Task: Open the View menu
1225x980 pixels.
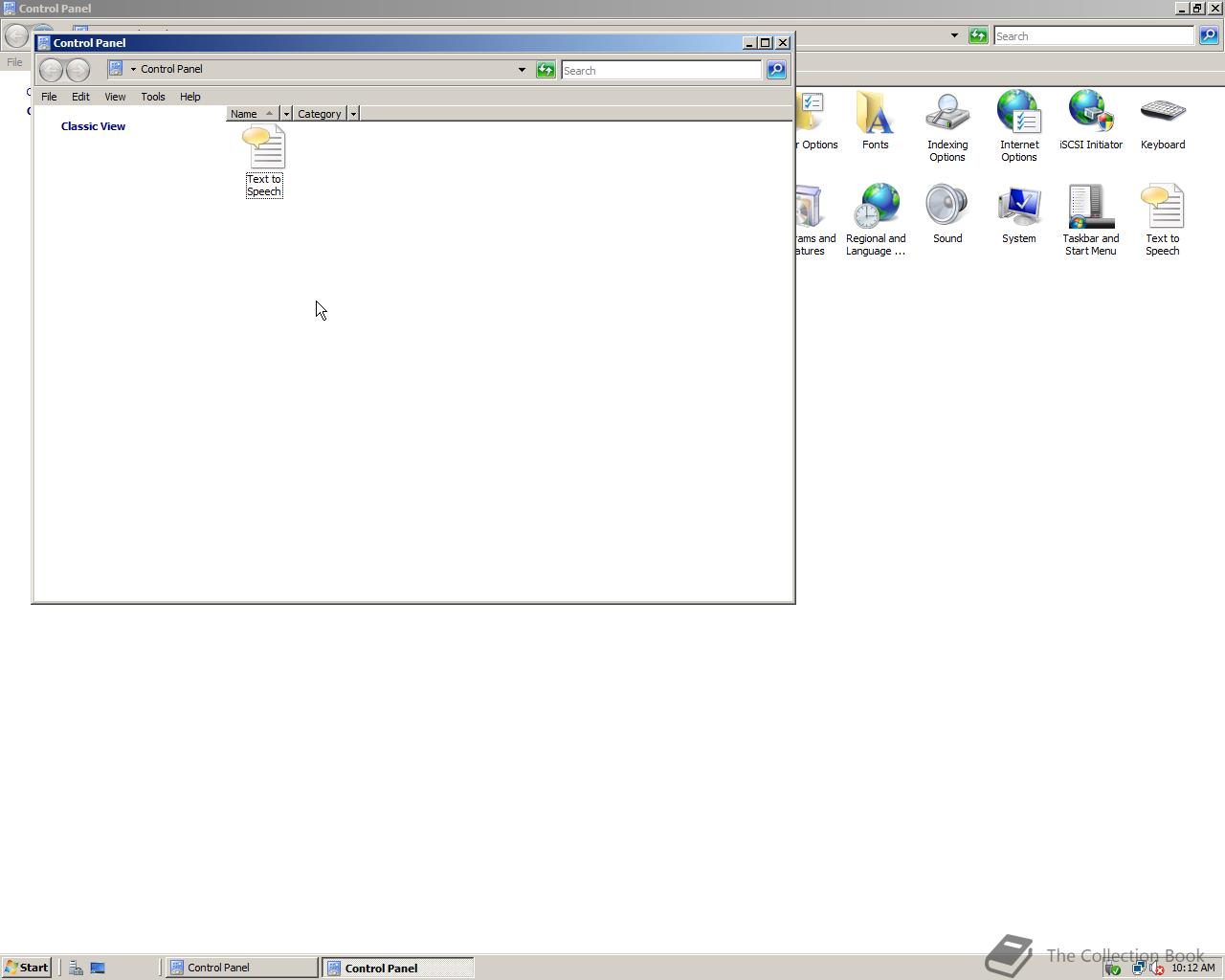Action: click(115, 96)
